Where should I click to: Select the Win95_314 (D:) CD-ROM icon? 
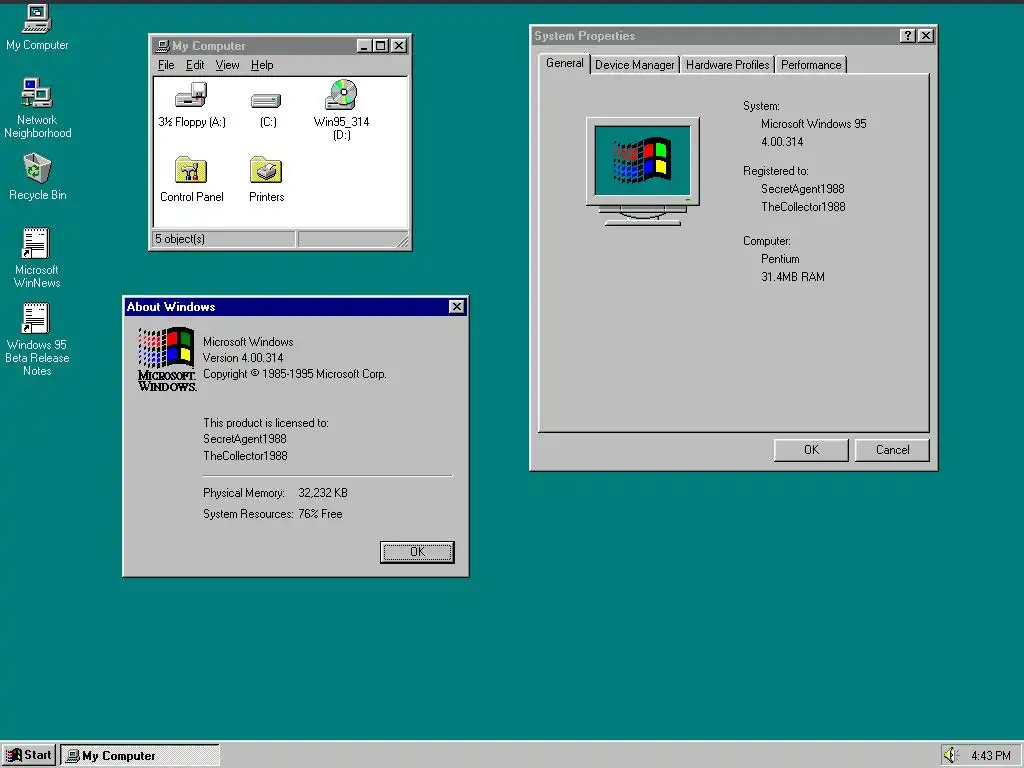tap(342, 110)
